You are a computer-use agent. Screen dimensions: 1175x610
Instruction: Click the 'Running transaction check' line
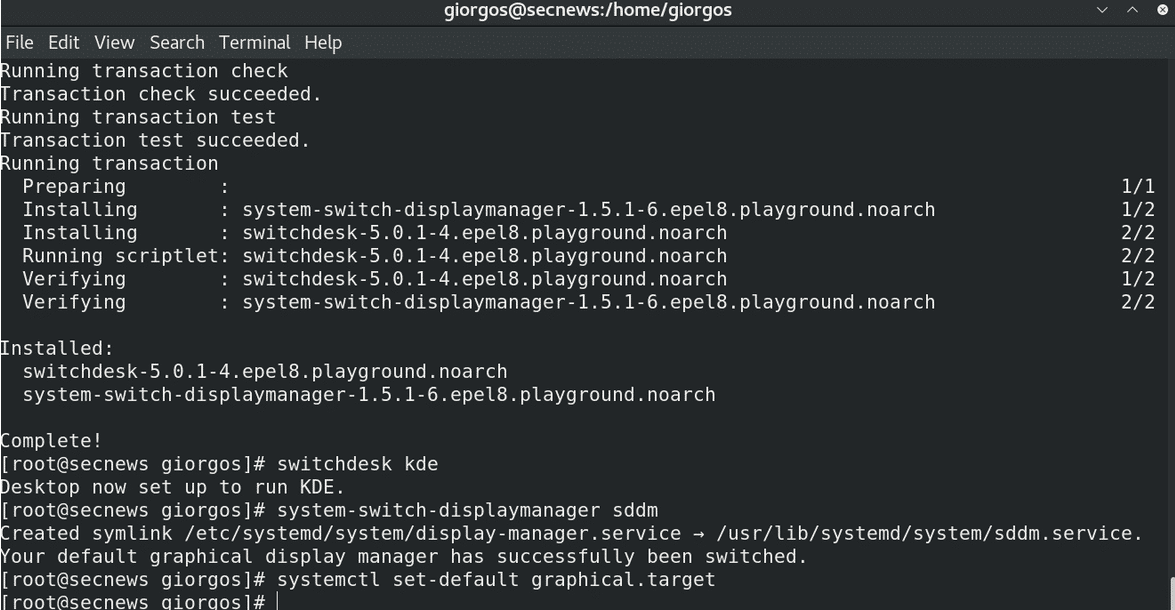144,70
